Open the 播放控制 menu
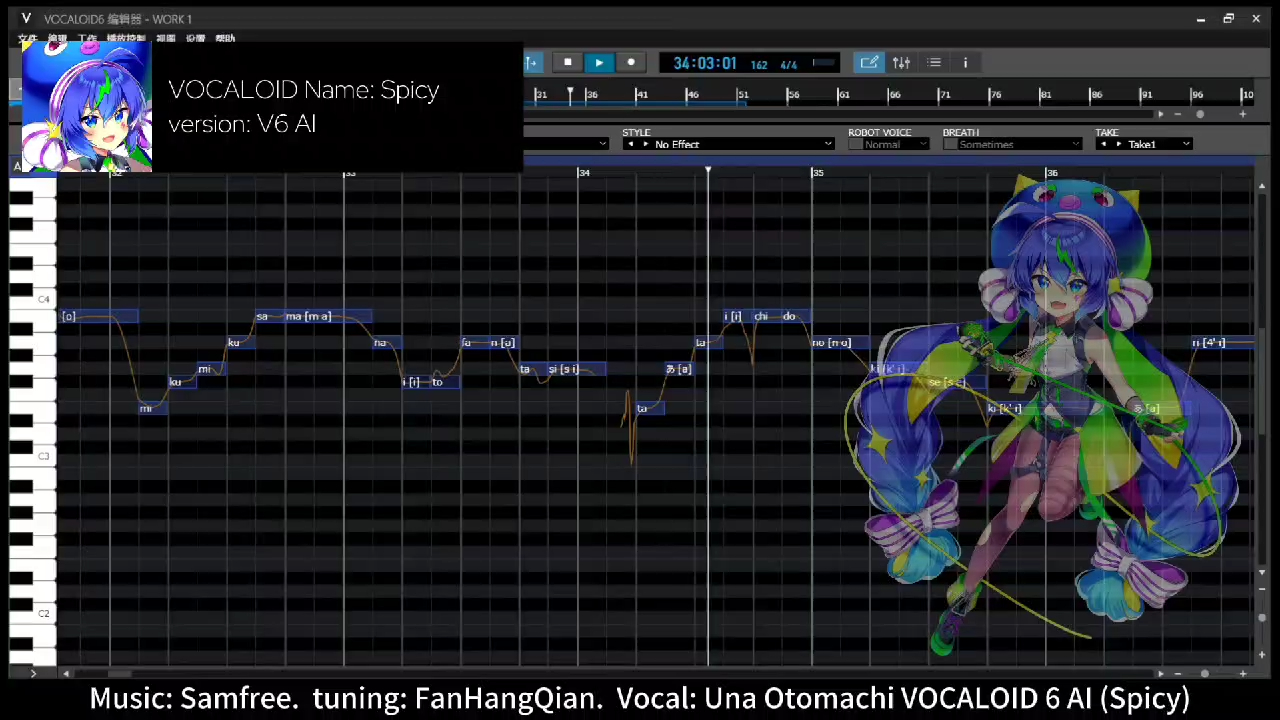This screenshot has width=1280, height=720. click(x=126, y=39)
